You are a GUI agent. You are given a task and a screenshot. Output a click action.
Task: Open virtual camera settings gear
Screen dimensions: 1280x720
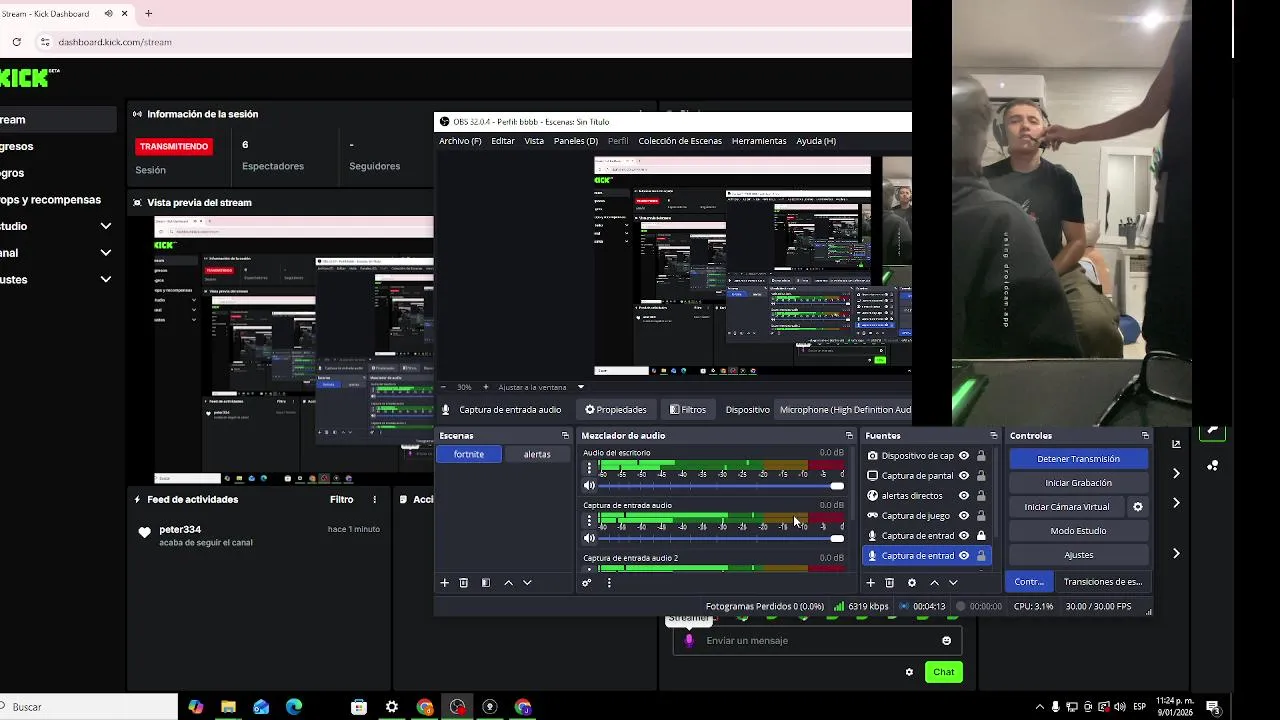point(1137,507)
